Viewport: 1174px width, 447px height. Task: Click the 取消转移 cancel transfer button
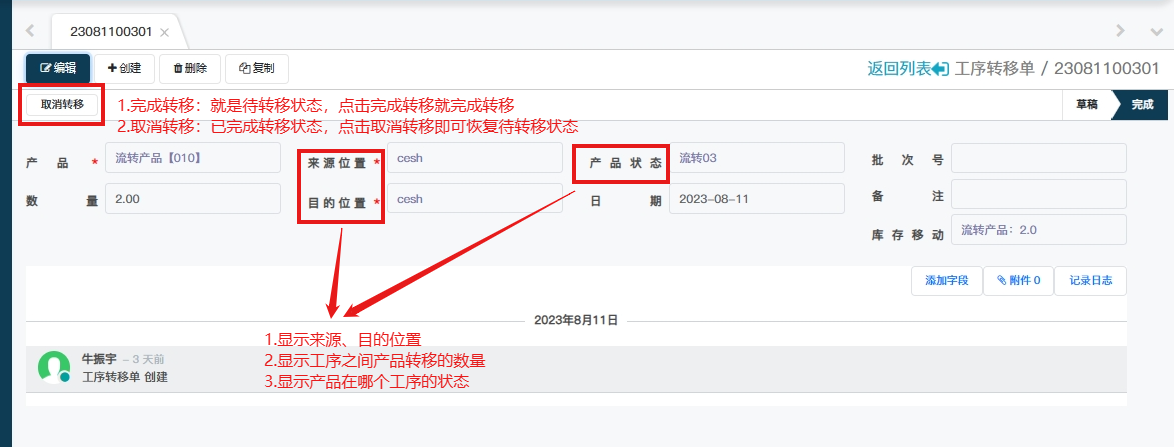pyautogui.click(x=62, y=104)
